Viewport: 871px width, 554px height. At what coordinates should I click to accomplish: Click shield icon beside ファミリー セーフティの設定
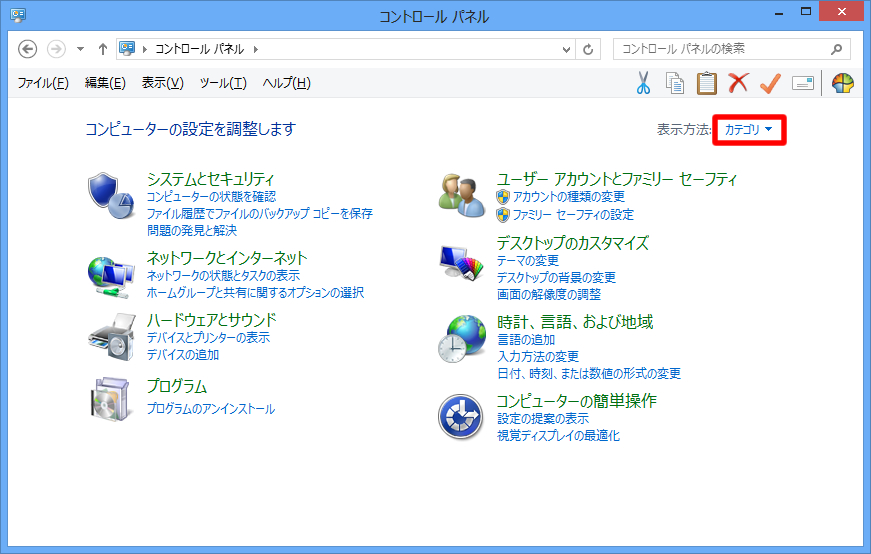tap(503, 214)
